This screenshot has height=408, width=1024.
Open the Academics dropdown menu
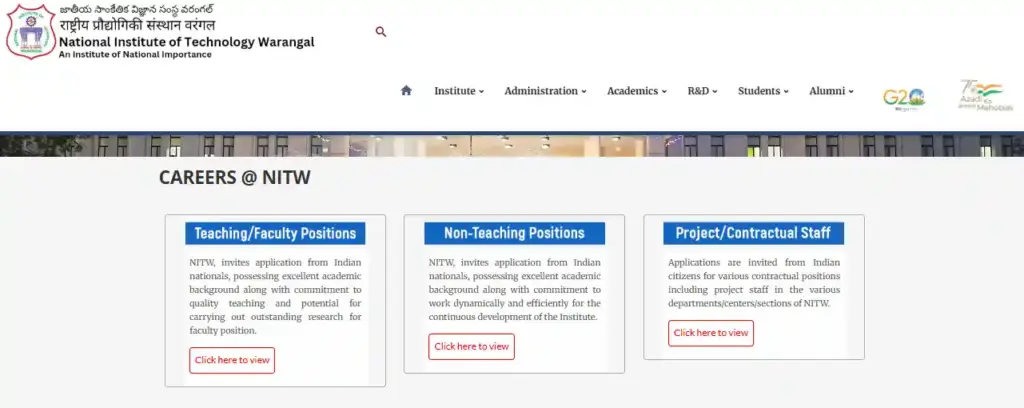pyautogui.click(x=636, y=91)
